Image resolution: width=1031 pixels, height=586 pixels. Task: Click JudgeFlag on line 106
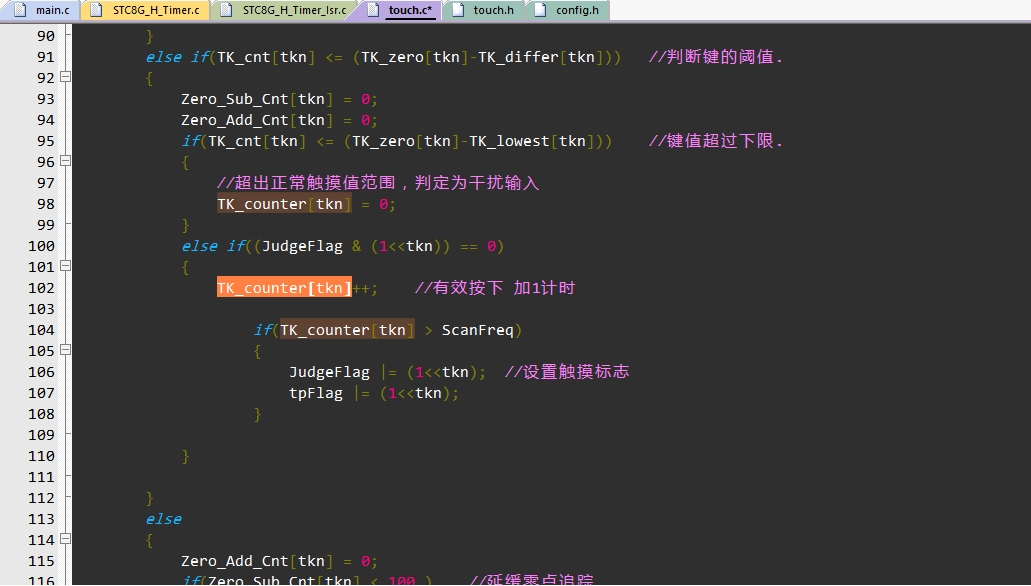coord(329,372)
